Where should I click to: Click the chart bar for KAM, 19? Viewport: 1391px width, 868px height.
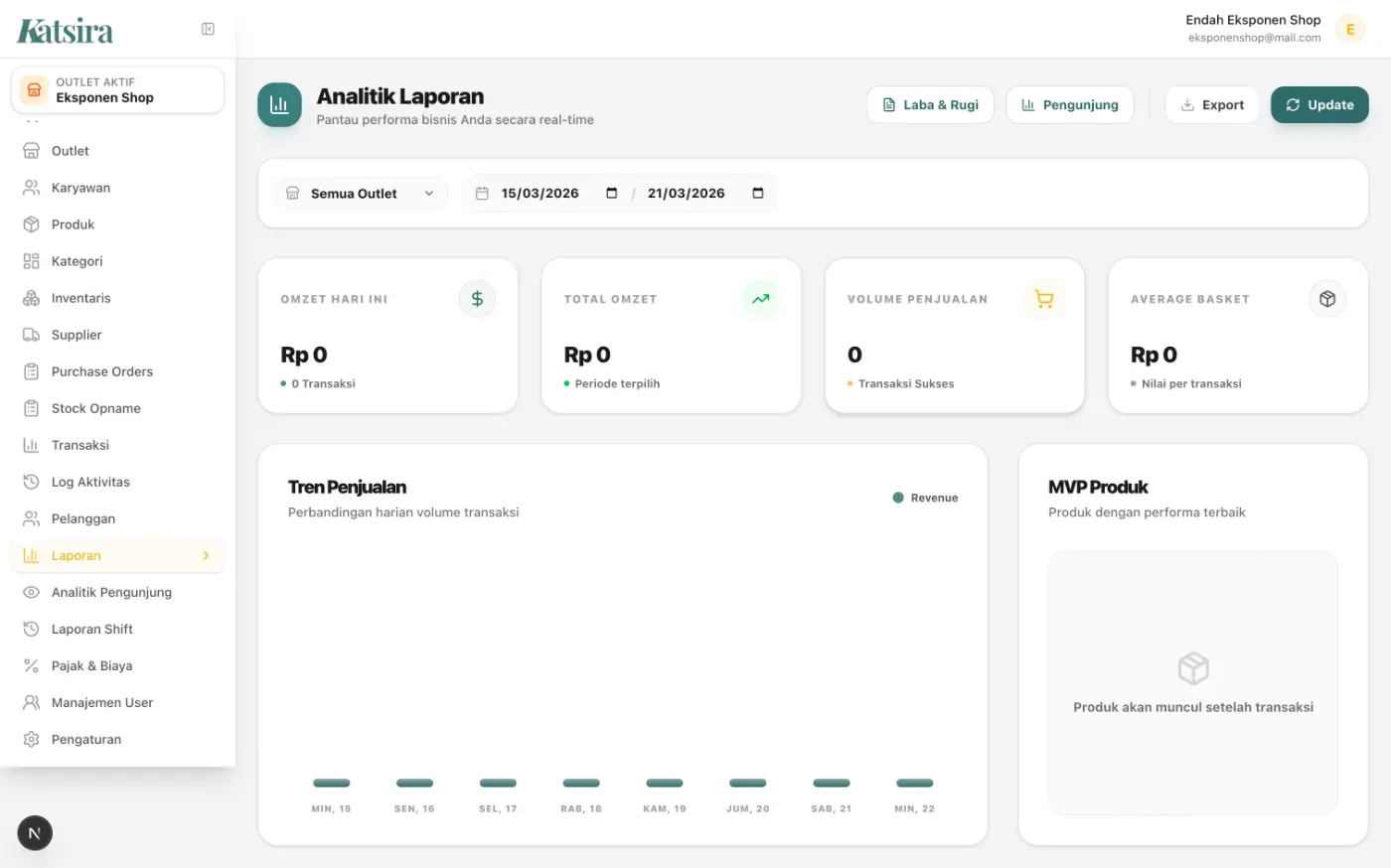click(665, 783)
